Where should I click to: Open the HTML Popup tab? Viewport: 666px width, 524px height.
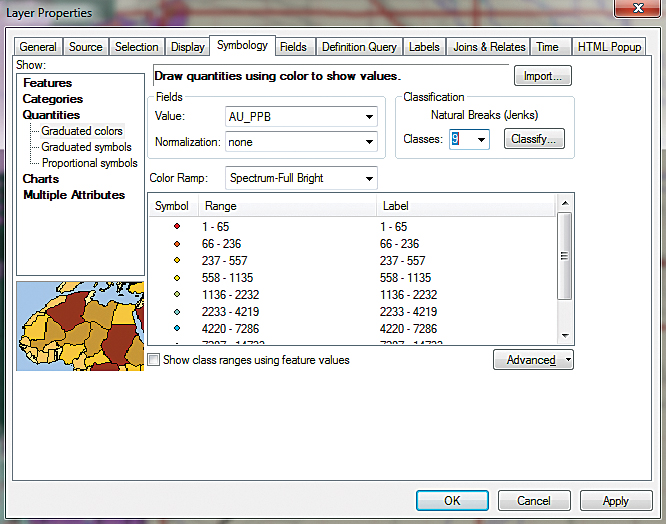[x=610, y=47]
